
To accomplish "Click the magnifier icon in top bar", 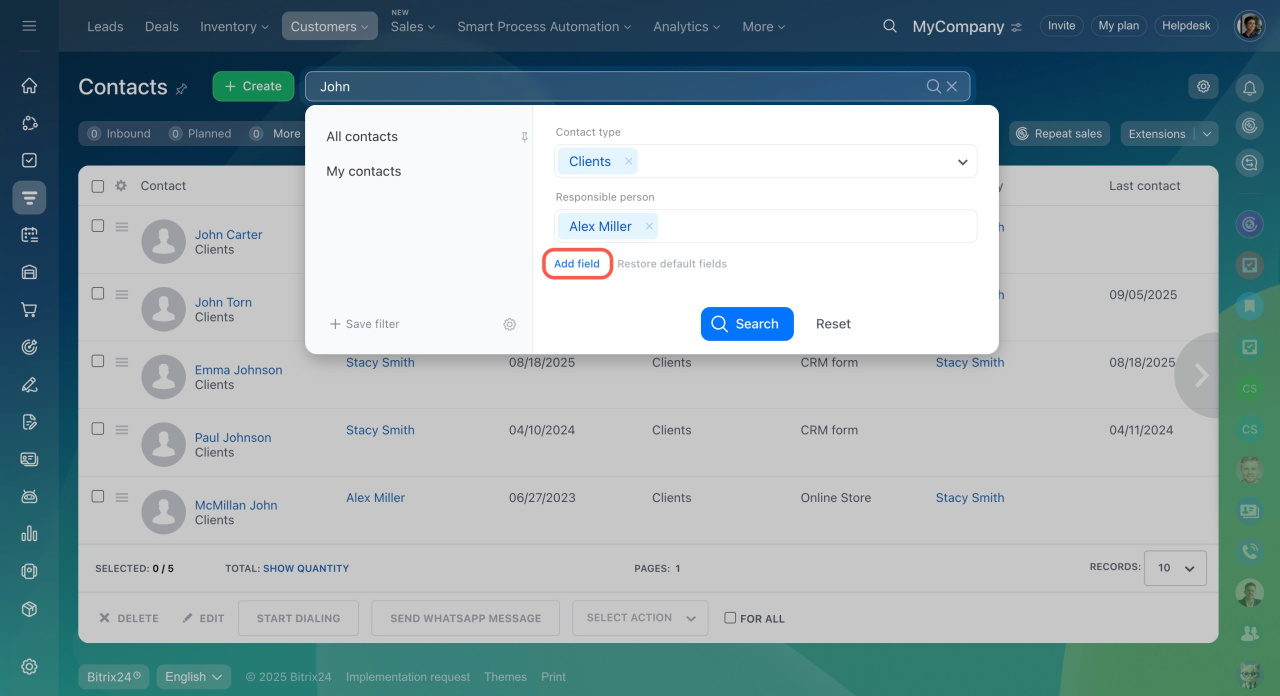I will click(x=890, y=26).
